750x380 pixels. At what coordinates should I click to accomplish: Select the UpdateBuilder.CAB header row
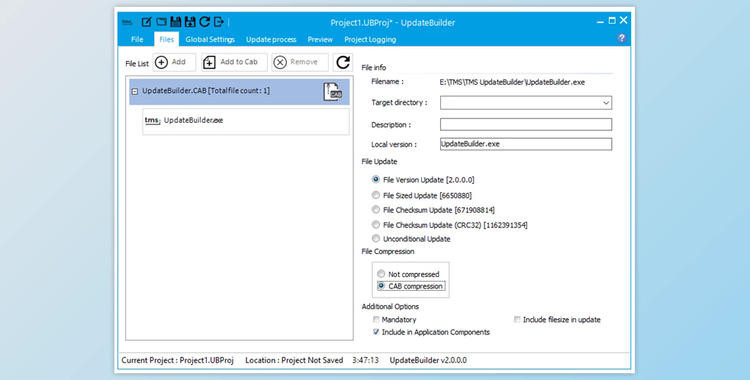click(239, 91)
